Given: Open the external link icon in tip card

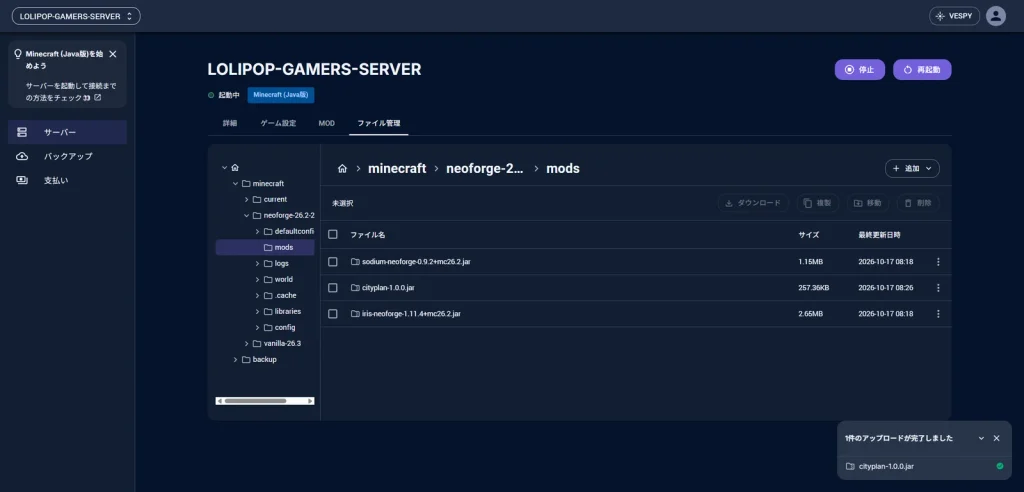Looking at the screenshot, I should coord(98,97).
